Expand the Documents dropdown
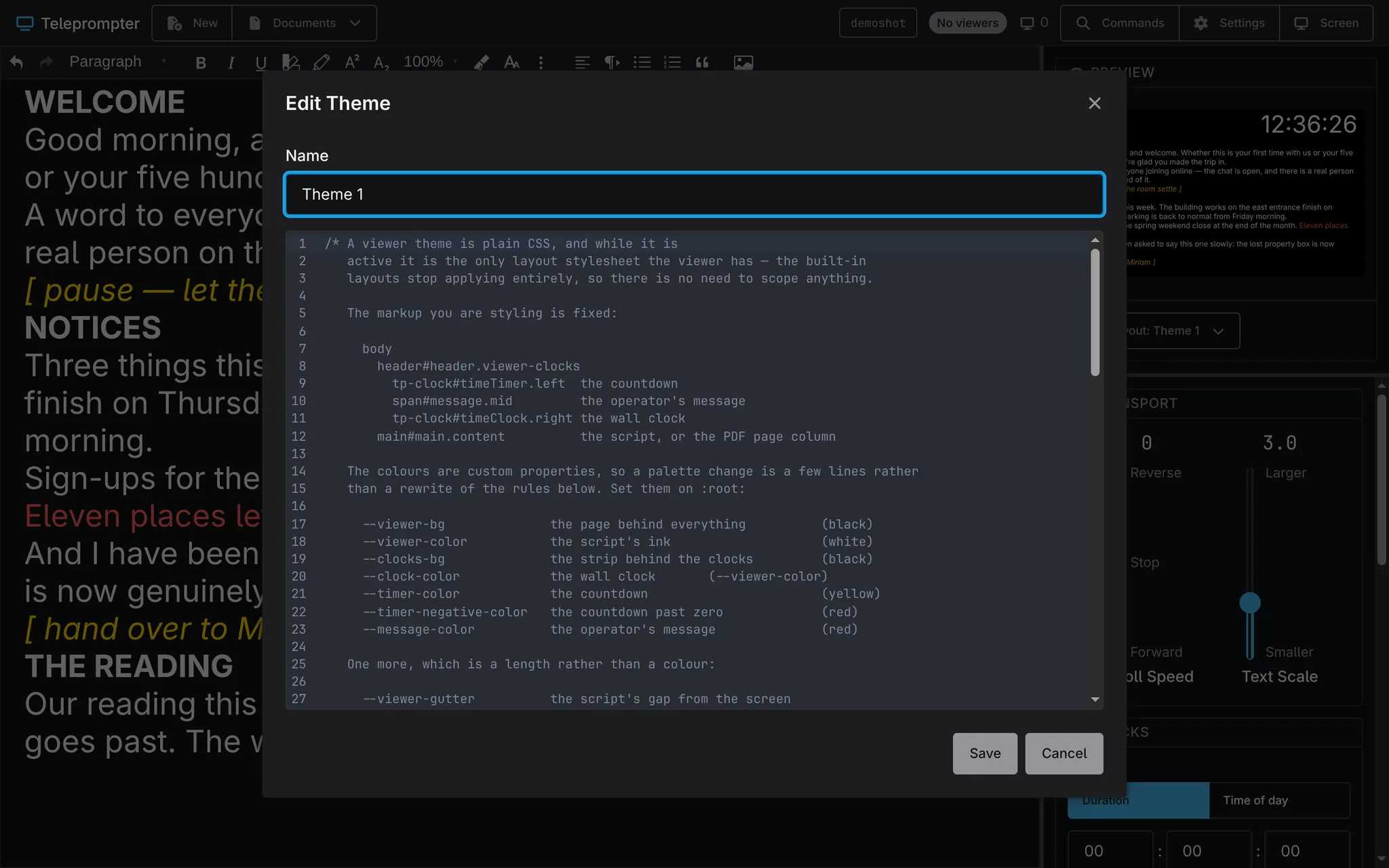Image resolution: width=1389 pixels, height=868 pixels. [x=304, y=23]
